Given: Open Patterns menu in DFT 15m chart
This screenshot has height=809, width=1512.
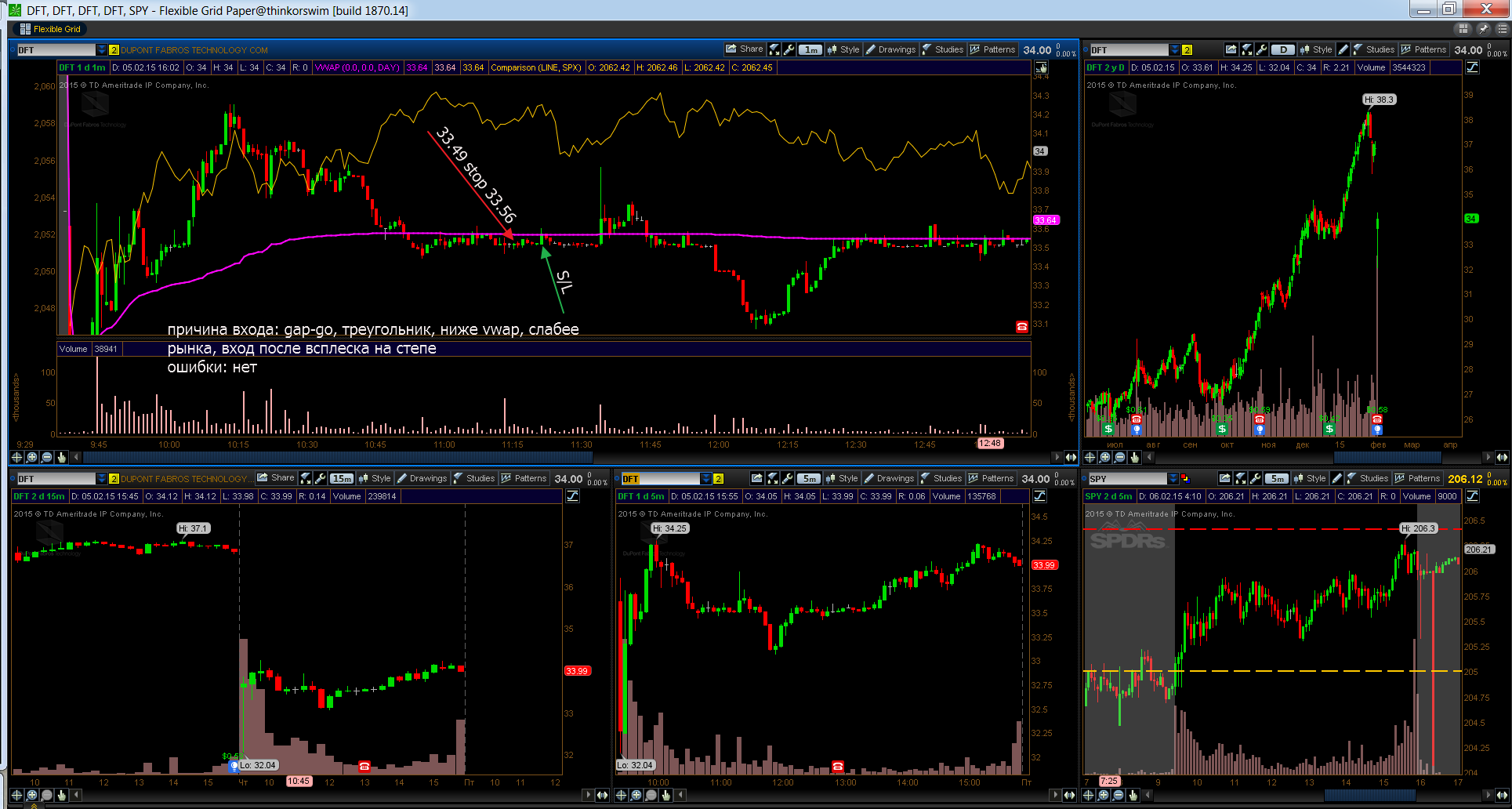Looking at the screenshot, I should coord(524,478).
